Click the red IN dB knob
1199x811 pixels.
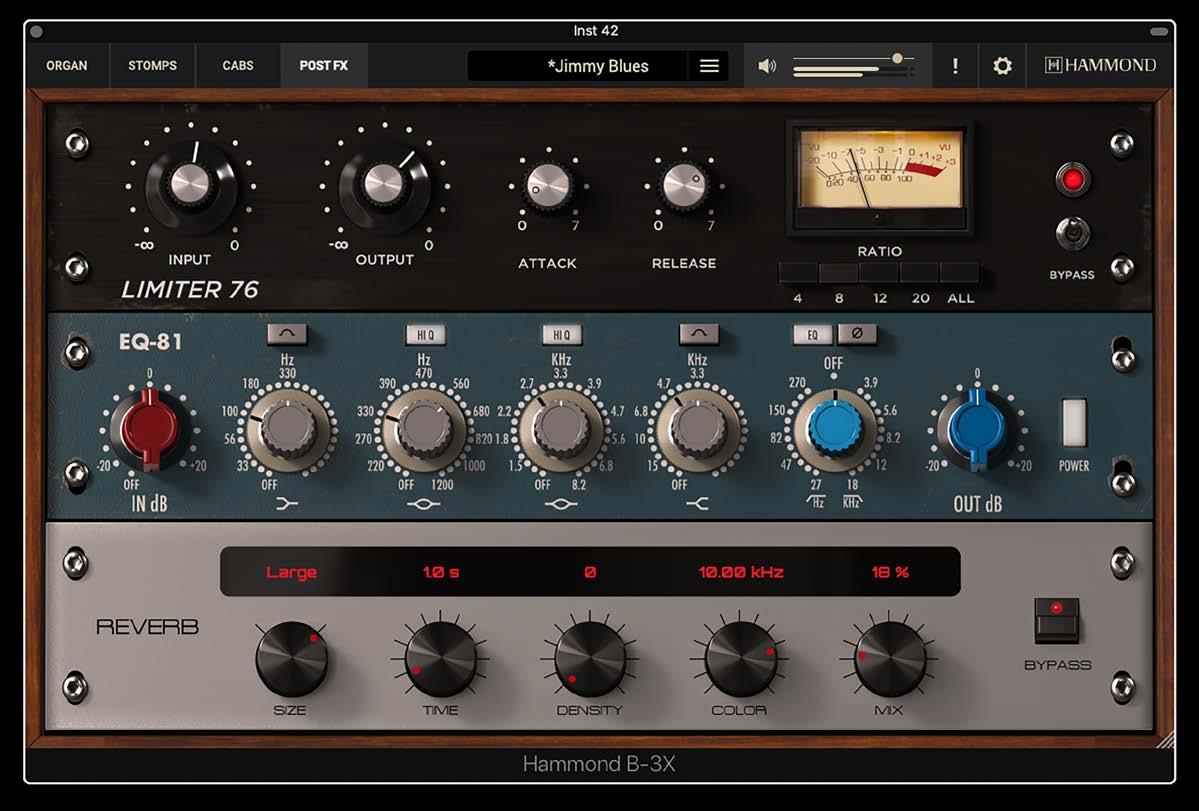click(150, 429)
